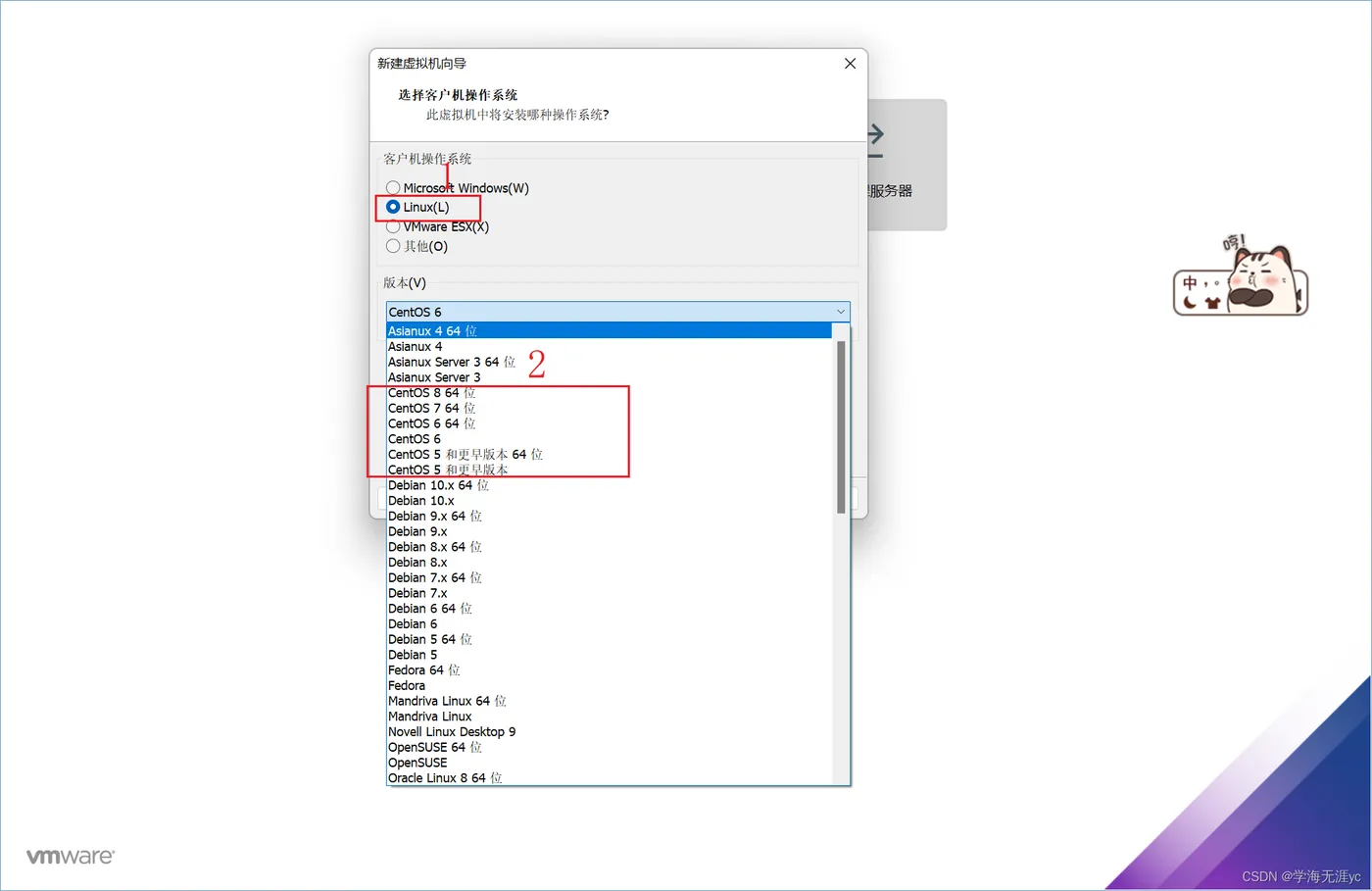Choose Fedora (non-64-bit)
1372x891 pixels.
[609, 685]
